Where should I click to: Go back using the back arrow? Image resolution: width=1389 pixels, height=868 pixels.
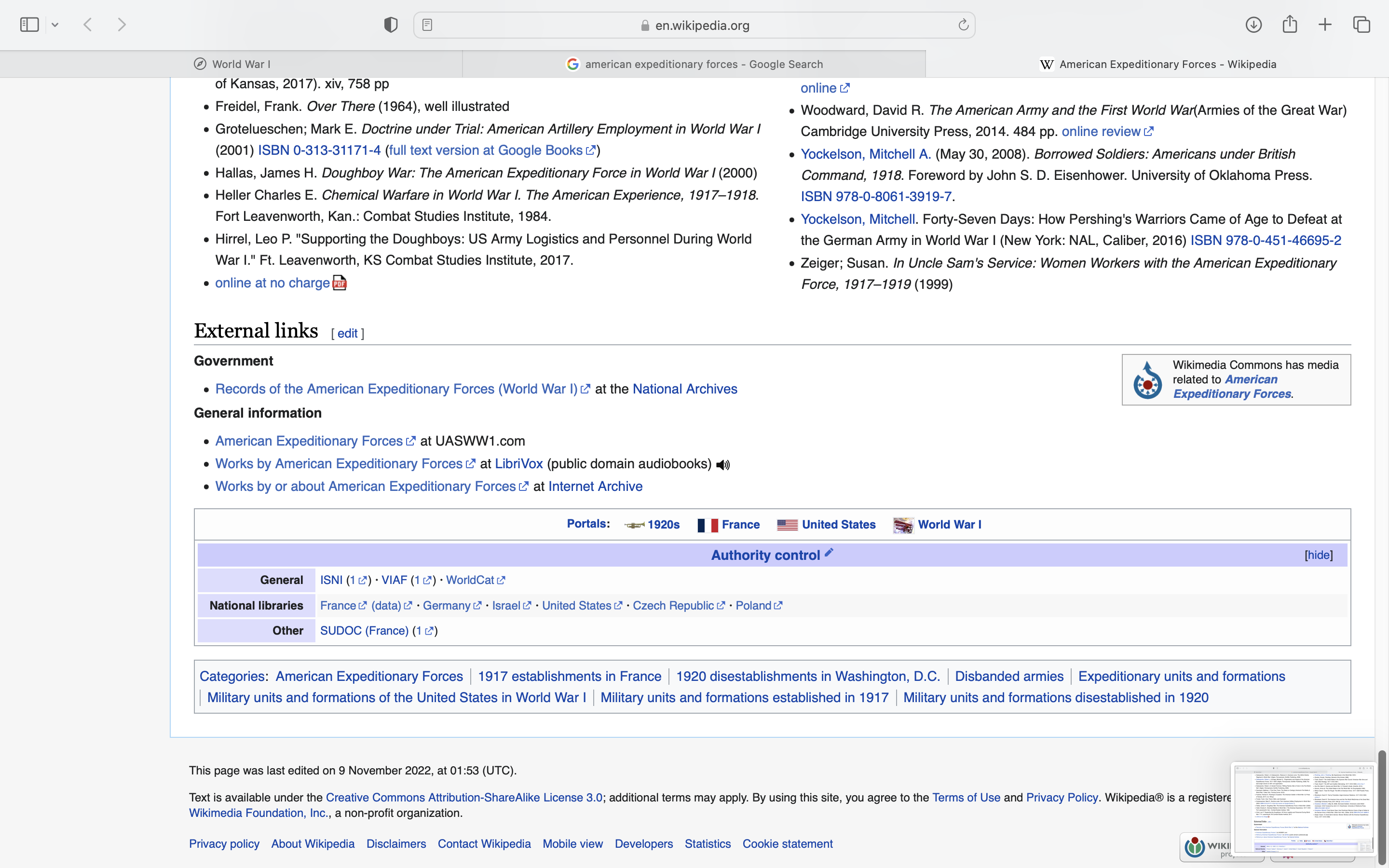coord(88,25)
